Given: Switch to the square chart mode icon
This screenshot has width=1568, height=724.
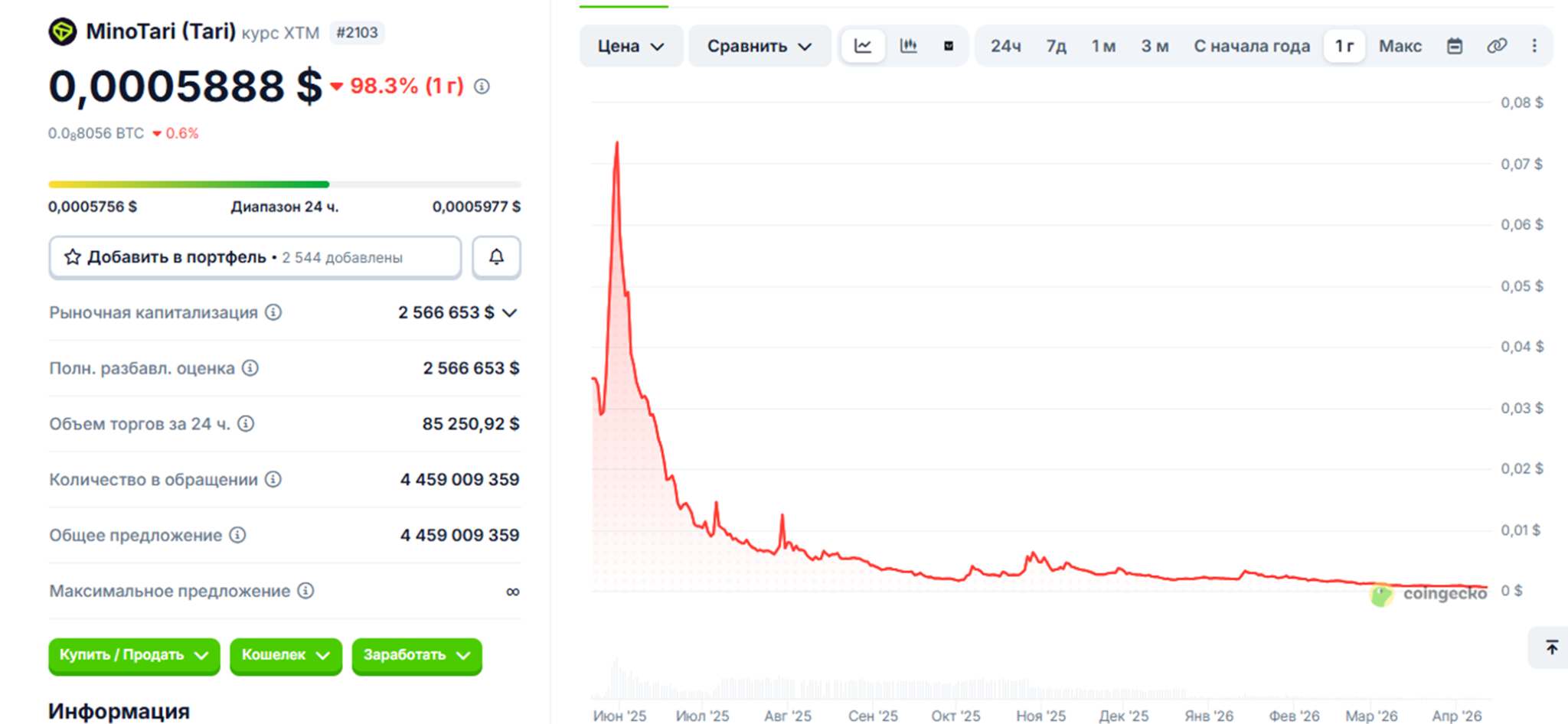Looking at the screenshot, I should [949, 46].
